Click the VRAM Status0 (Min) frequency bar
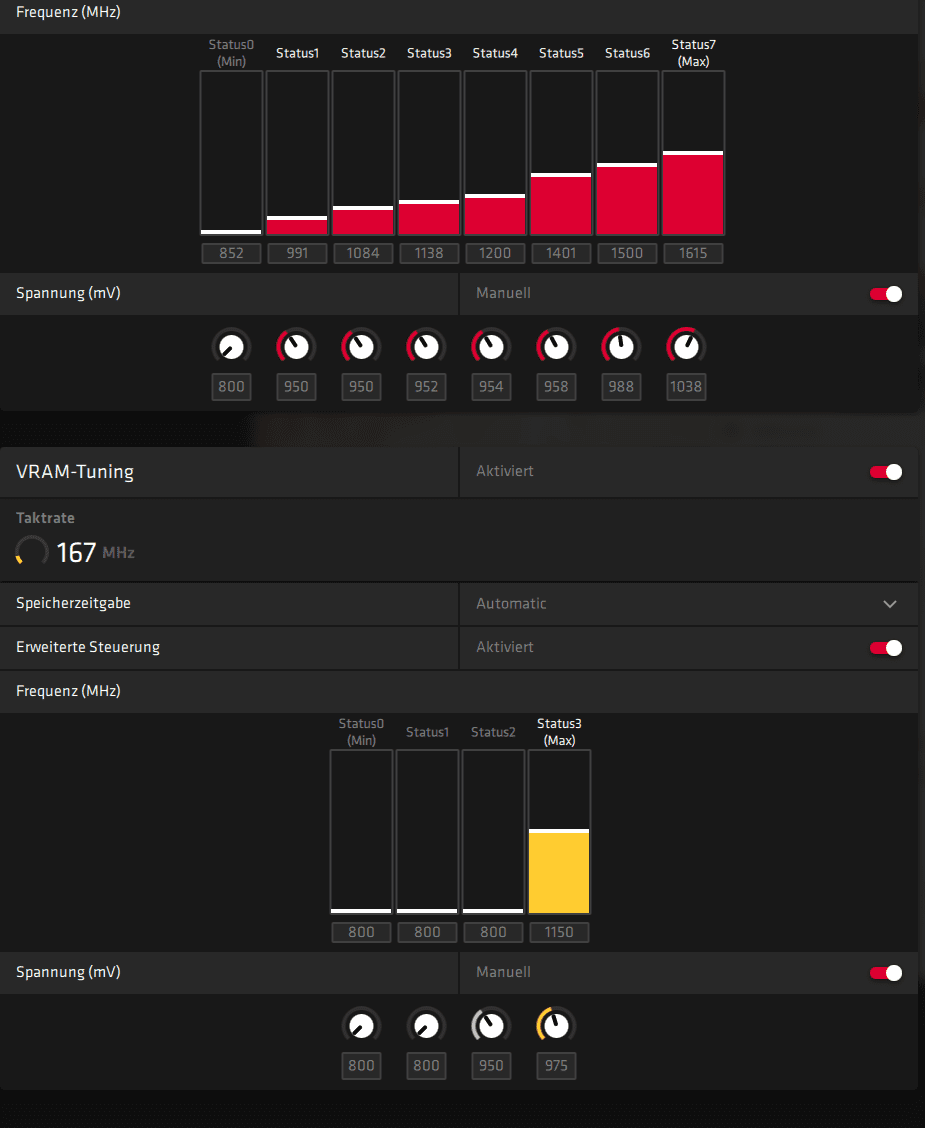The width and height of the screenshot is (925, 1128). tap(361, 832)
